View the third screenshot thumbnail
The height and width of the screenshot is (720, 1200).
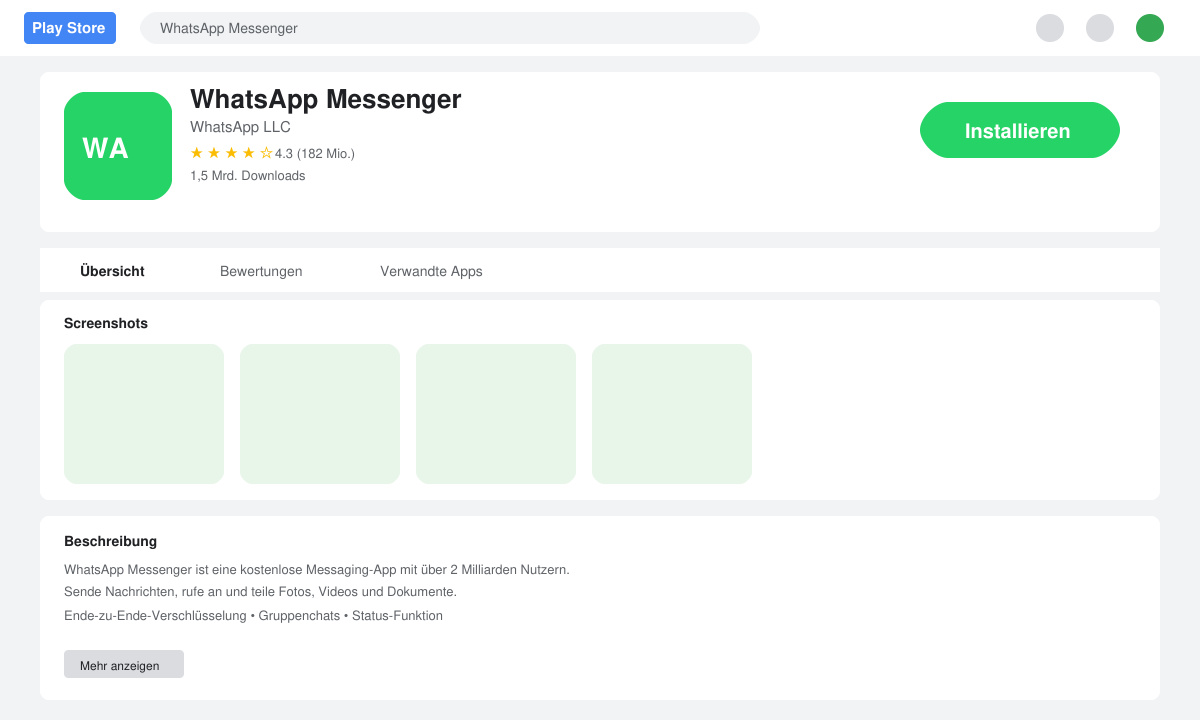(x=496, y=414)
